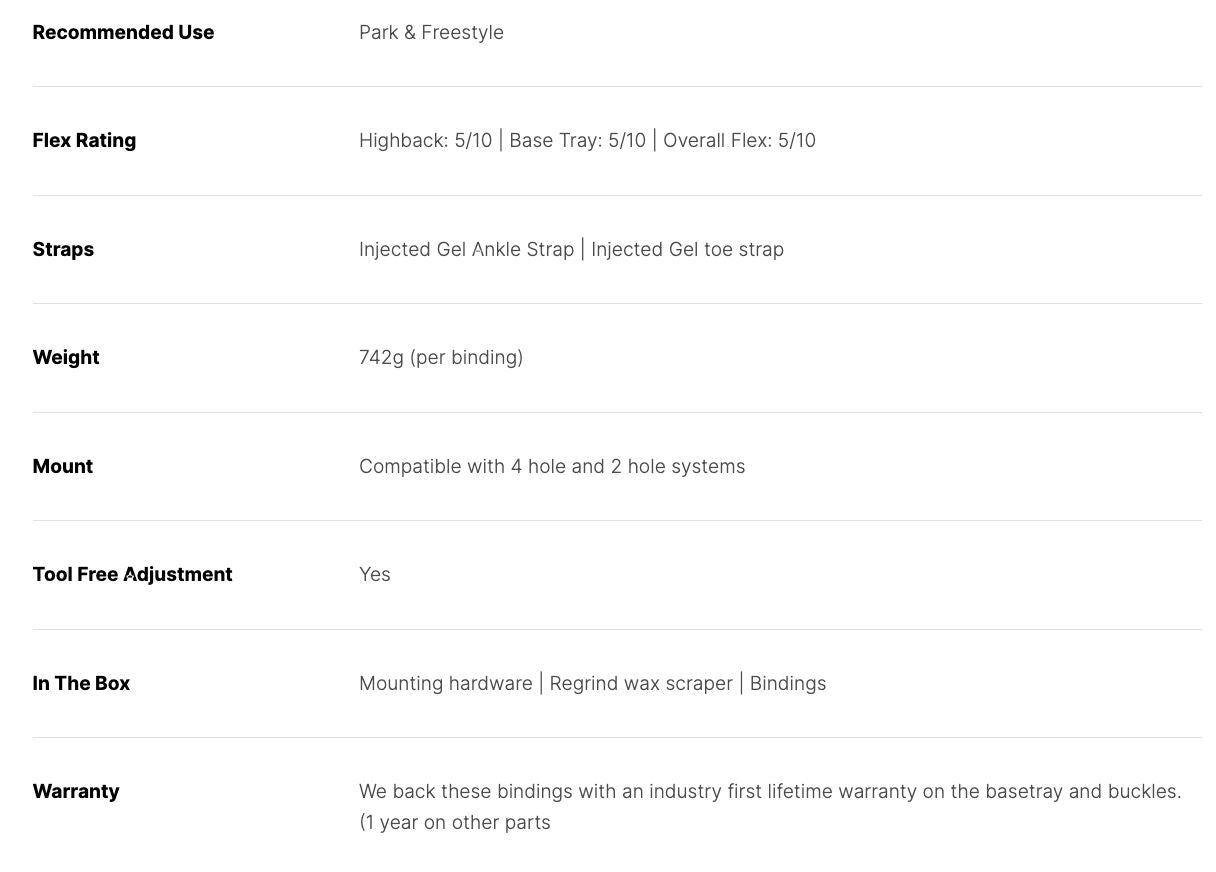The height and width of the screenshot is (872, 1216).
Task: Click the Injected Gel toe strap text
Action: (x=687, y=249)
